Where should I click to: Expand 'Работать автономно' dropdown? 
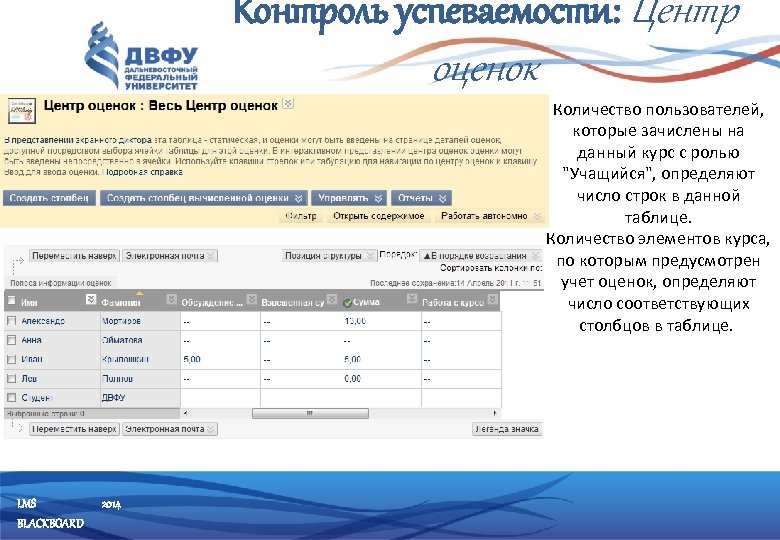click(537, 216)
